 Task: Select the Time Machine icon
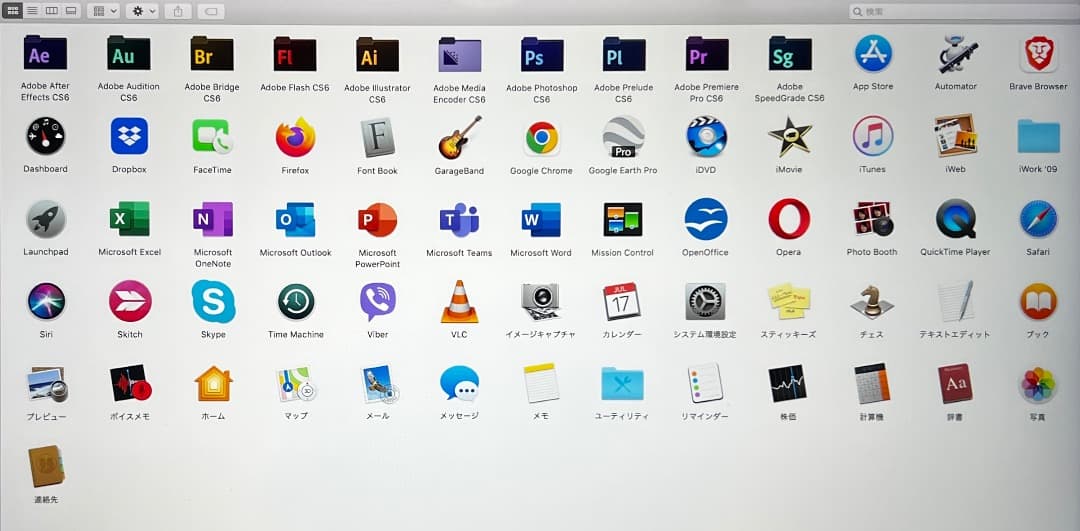(296, 302)
